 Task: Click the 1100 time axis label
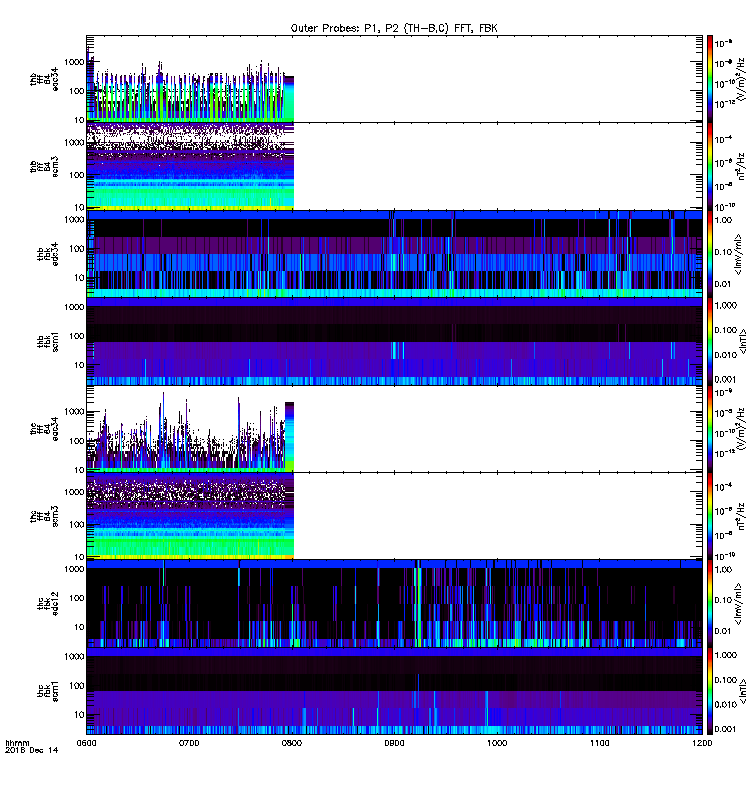pos(599,743)
